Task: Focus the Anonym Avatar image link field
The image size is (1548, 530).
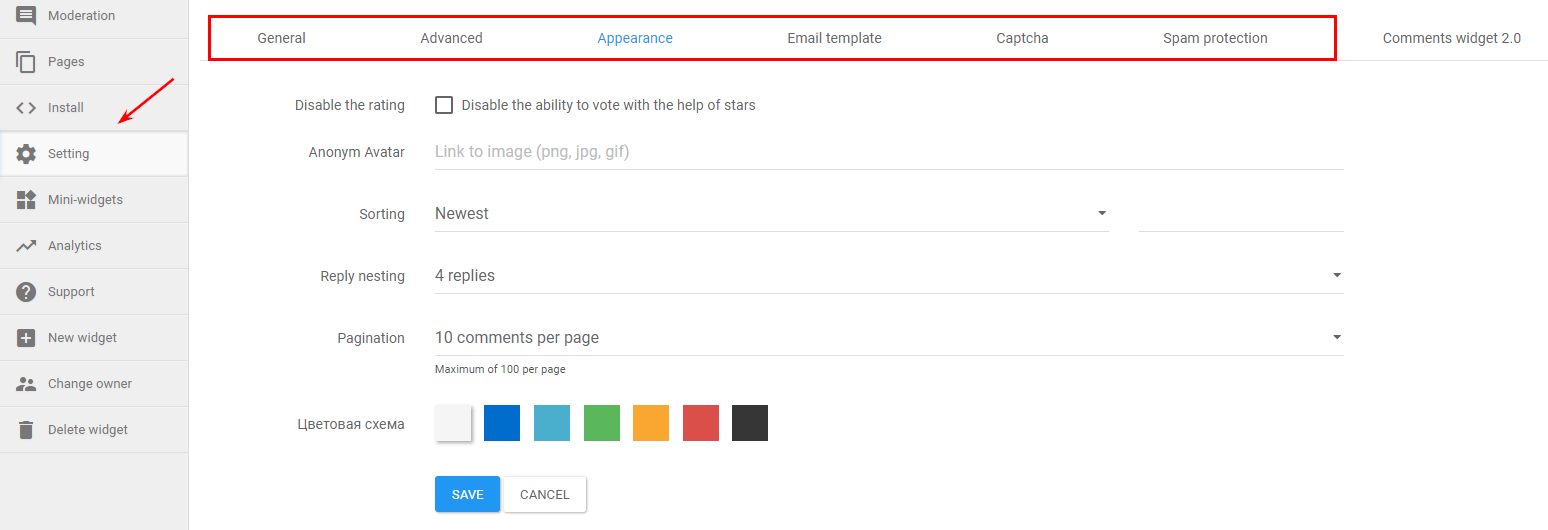Action: [889, 152]
